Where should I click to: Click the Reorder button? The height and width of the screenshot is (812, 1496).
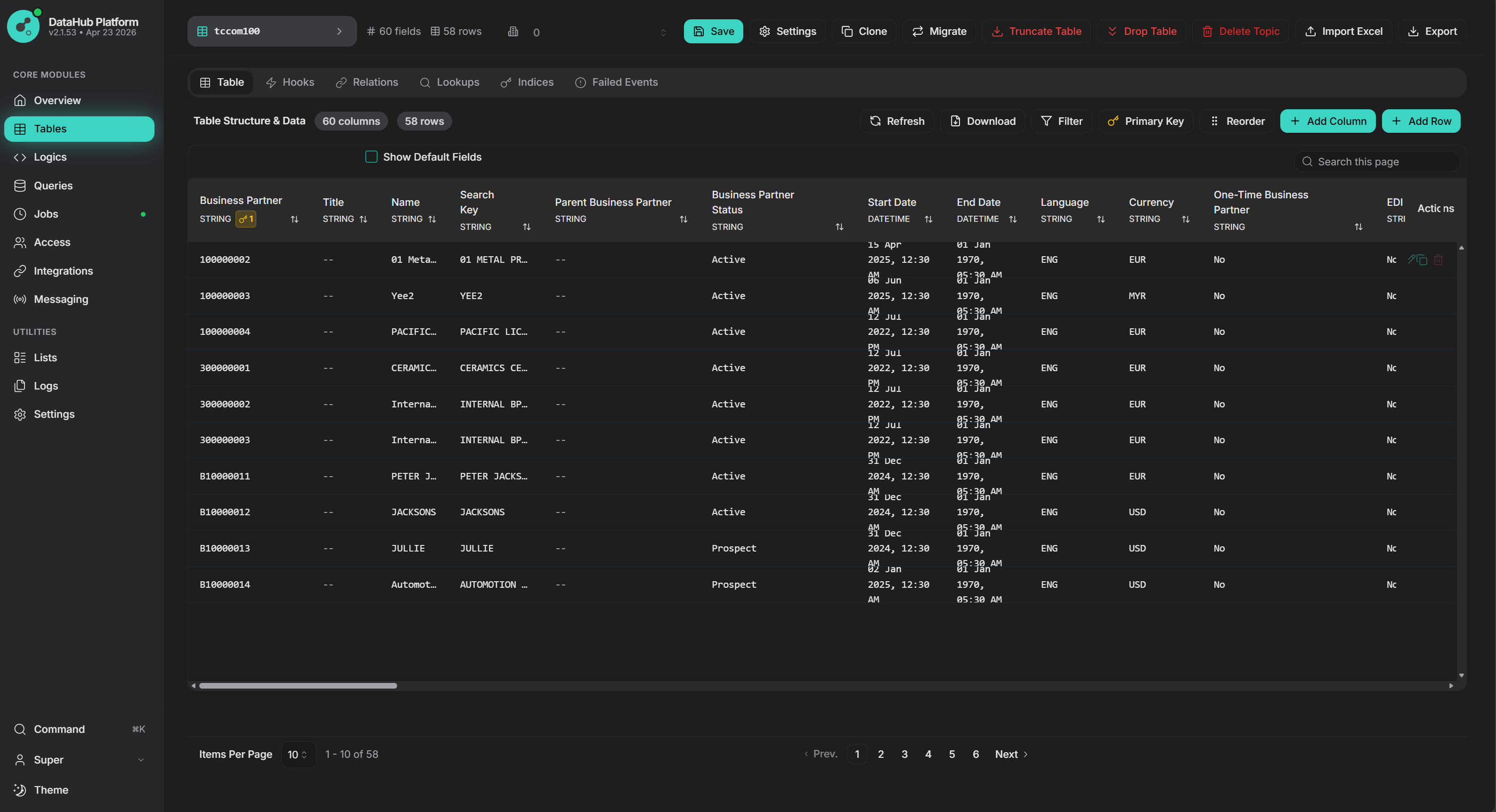(x=1237, y=121)
